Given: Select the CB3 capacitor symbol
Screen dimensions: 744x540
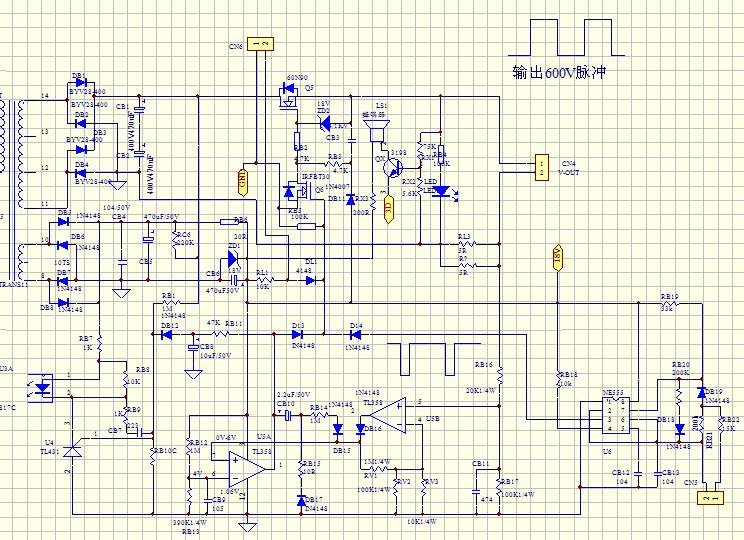Looking at the screenshot, I should pos(352,140).
